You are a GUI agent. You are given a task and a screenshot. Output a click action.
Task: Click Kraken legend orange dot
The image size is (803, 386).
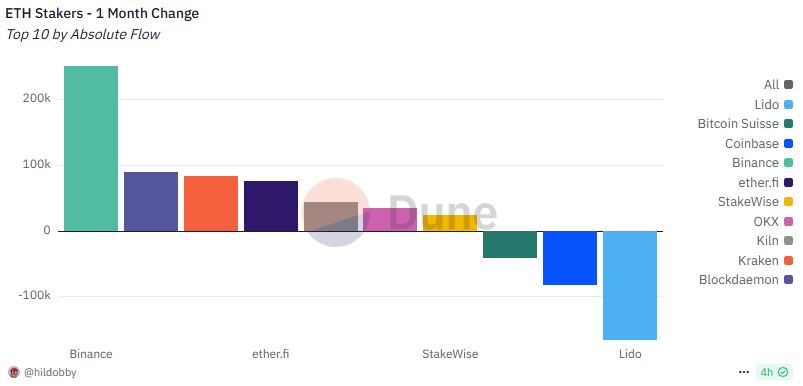(788, 261)
